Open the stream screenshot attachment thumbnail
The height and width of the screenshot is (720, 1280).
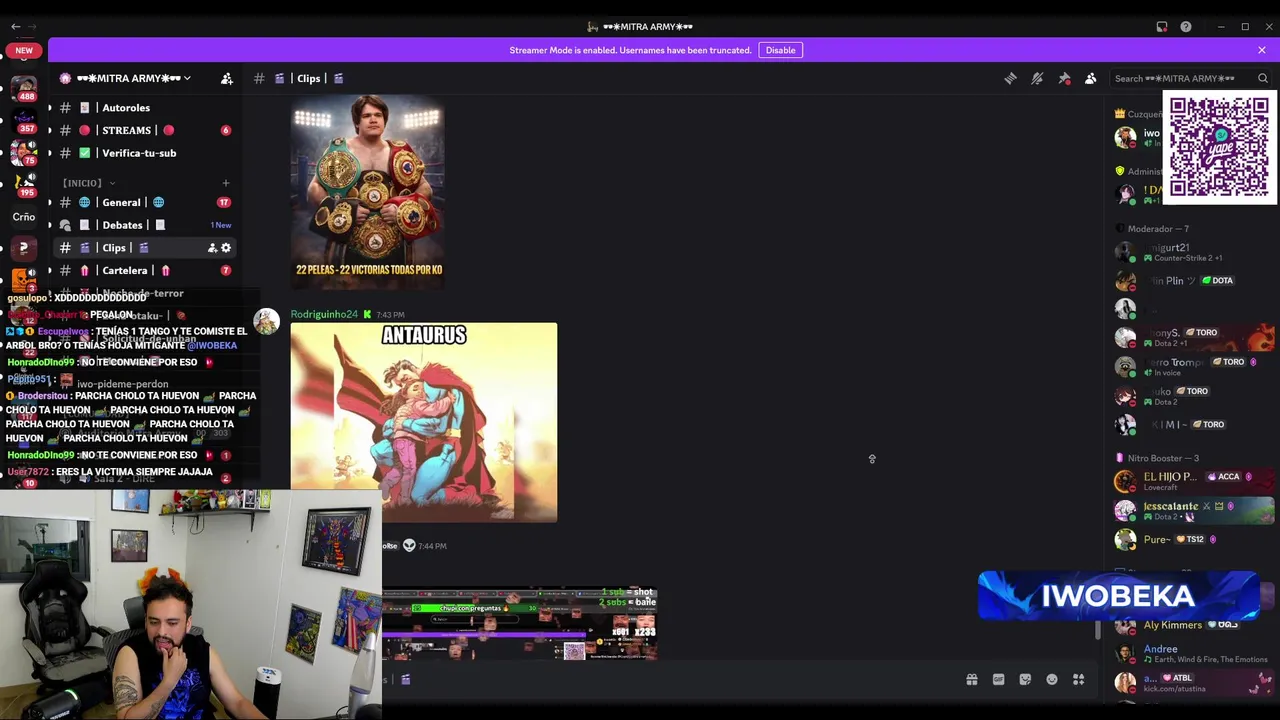point(519,623)
